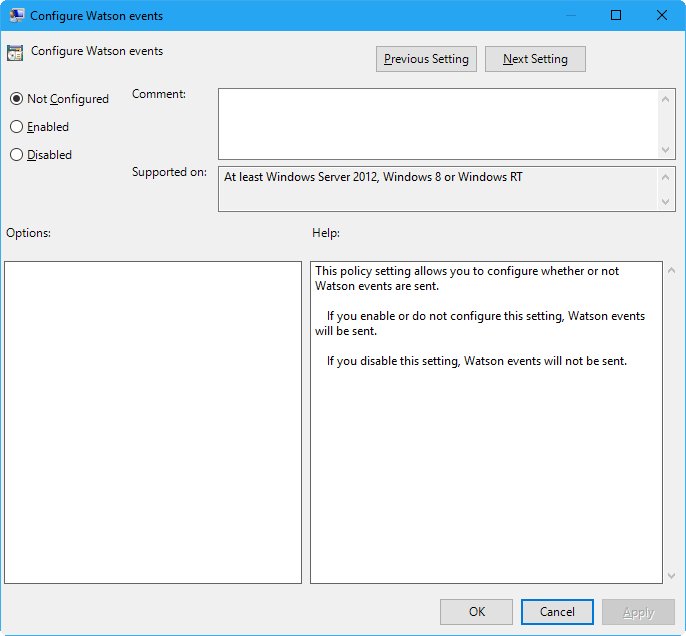The image size is (686, 636).
Task: Cancel the policy dialog
Action: click(x=557, y=612)
